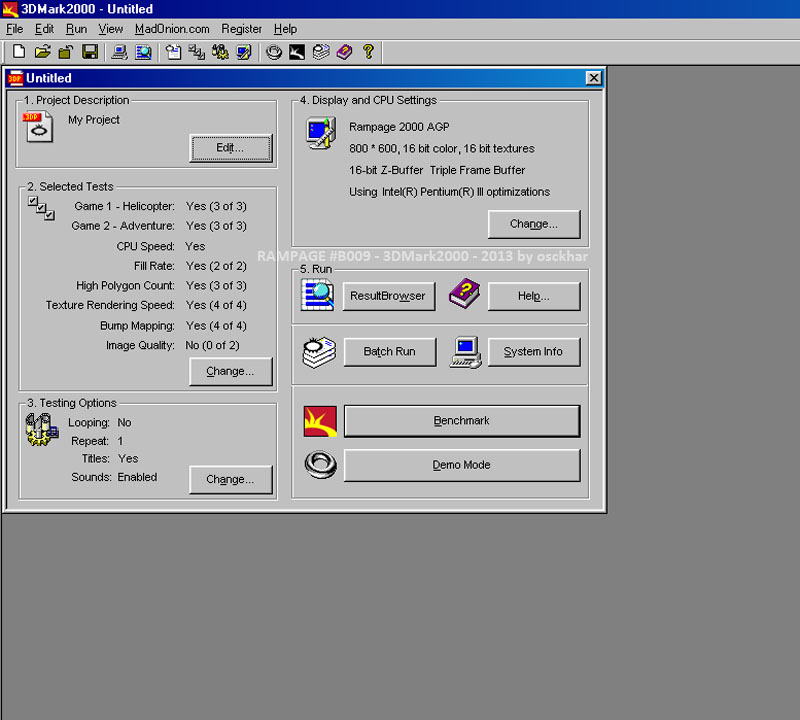Click the 3DMark2000 title bar app icon
Screen dimensions: 800x720
10,9
